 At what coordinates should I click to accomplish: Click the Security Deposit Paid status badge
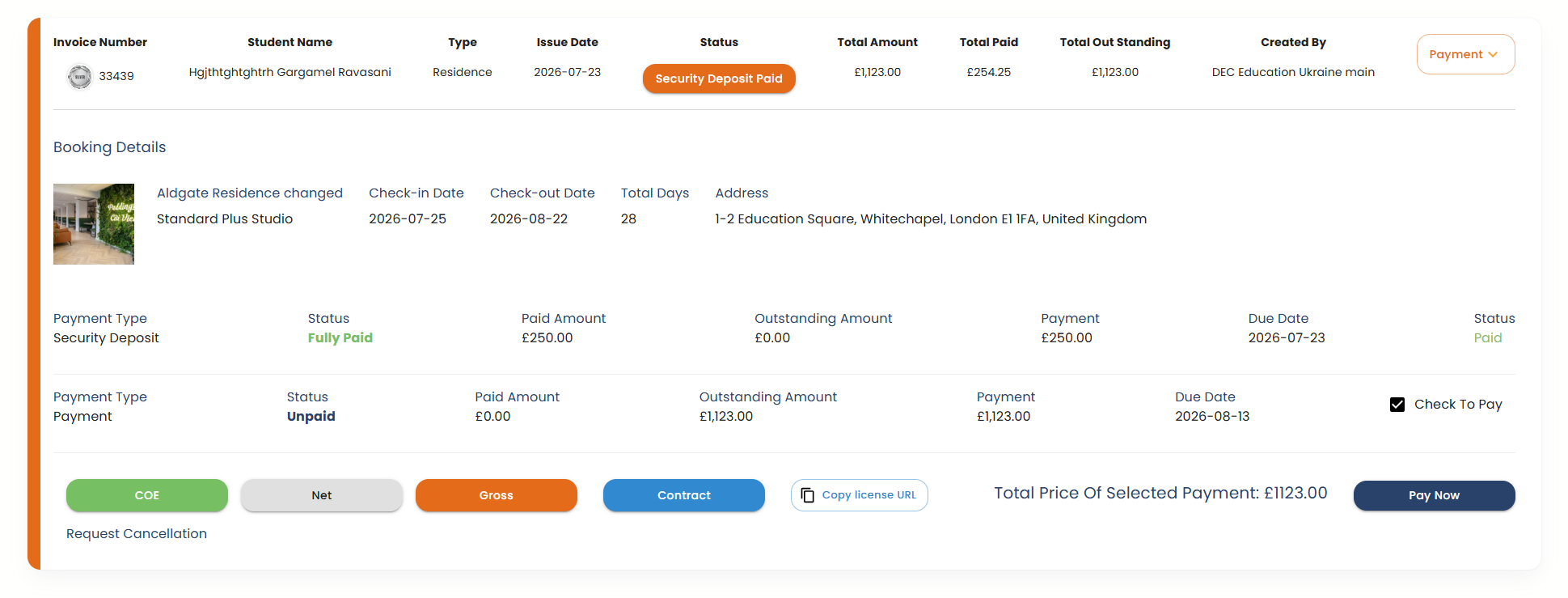719,78
